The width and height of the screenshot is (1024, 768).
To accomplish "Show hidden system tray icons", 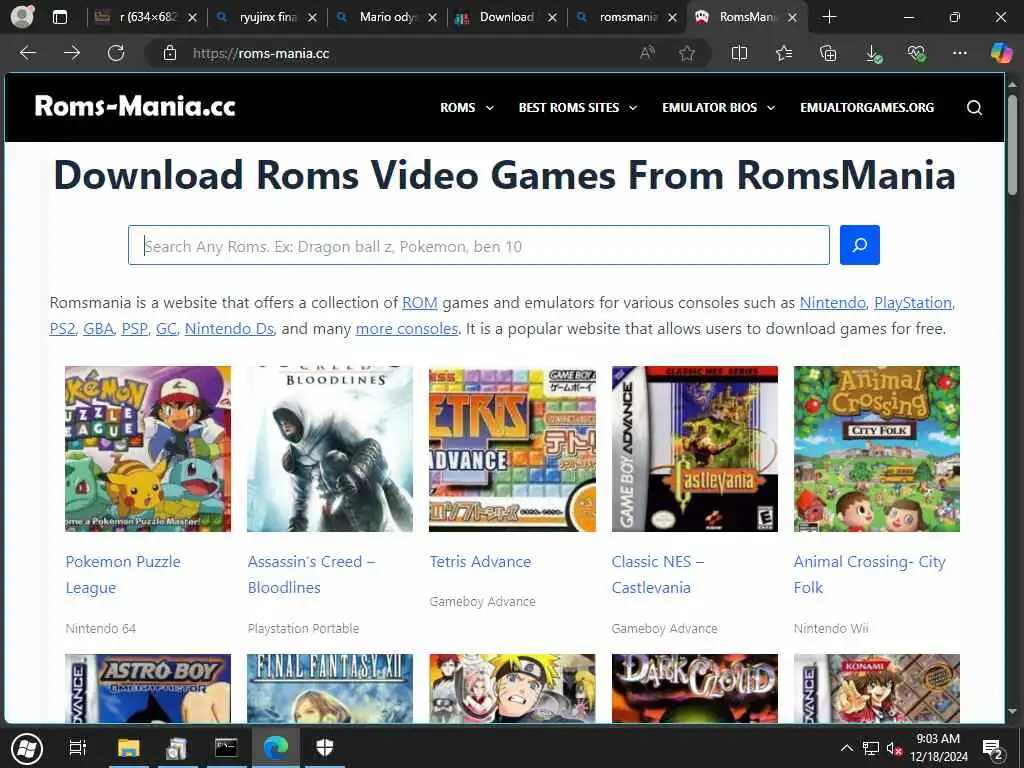I will tap(846, 748).
